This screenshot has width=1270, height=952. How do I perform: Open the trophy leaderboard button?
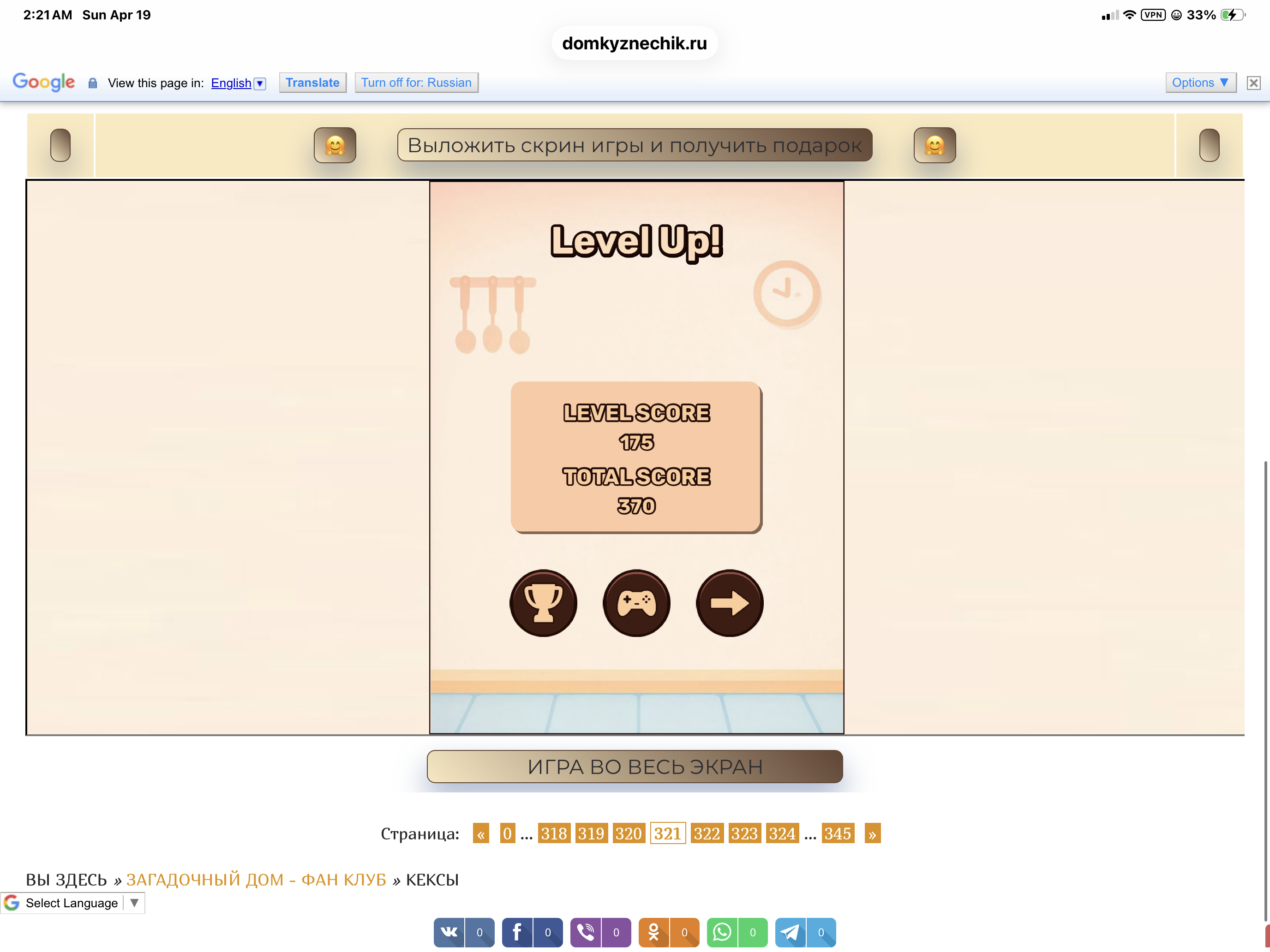pos(543,603)
